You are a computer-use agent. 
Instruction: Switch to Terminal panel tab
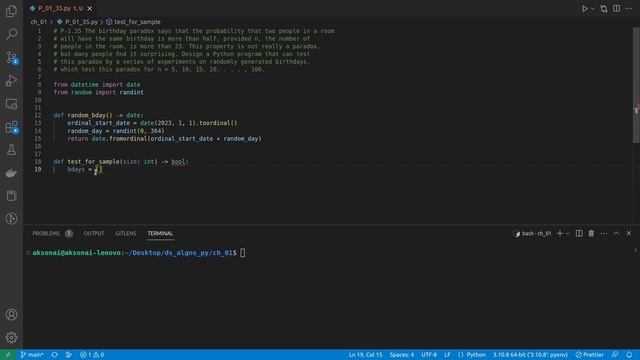160,233
